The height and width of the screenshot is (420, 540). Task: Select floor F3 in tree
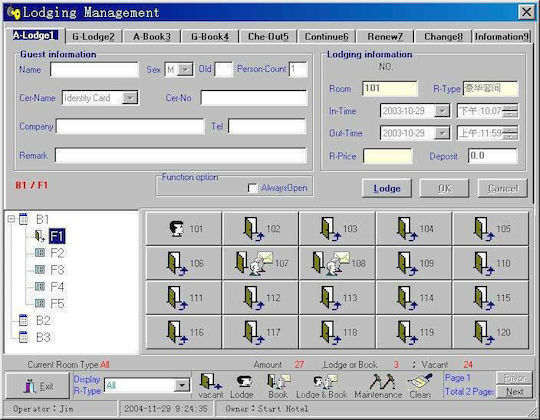click(57, 270)
